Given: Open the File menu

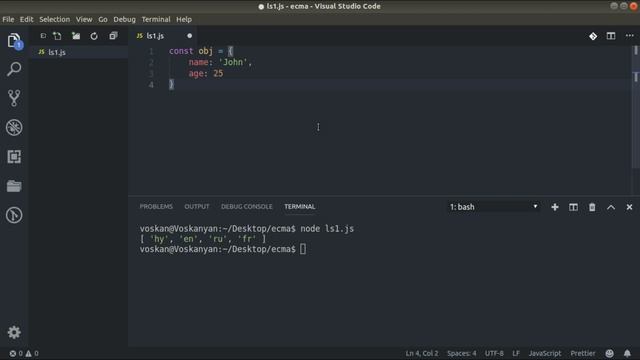Looking at the screenshot, I should 8,19.
